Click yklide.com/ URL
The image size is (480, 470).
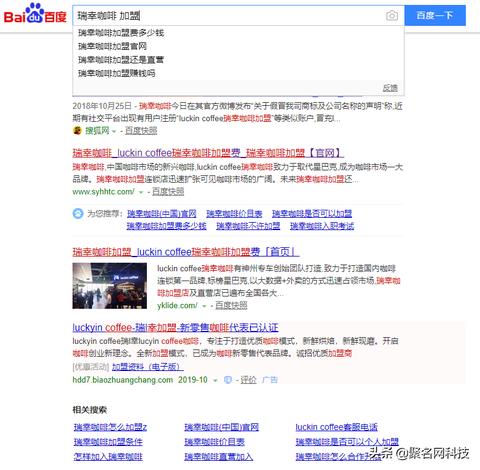point(177,305)
